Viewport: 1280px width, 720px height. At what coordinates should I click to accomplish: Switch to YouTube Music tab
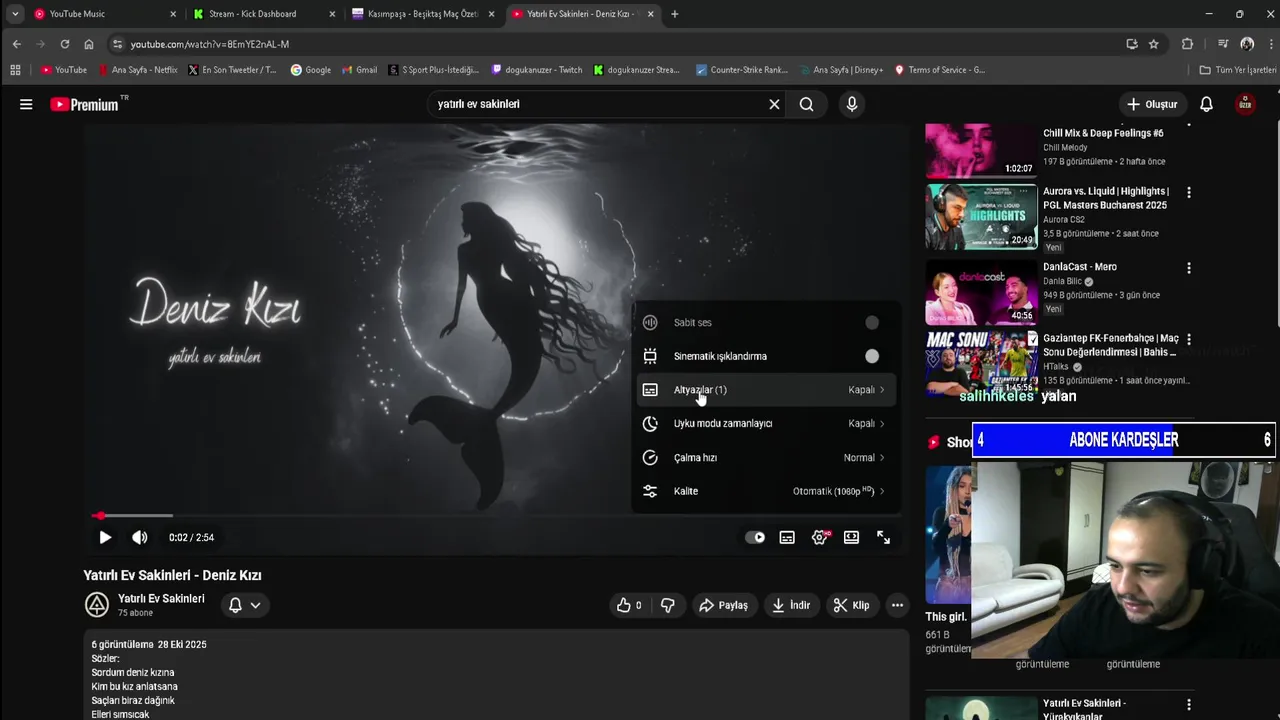[104, 14]
